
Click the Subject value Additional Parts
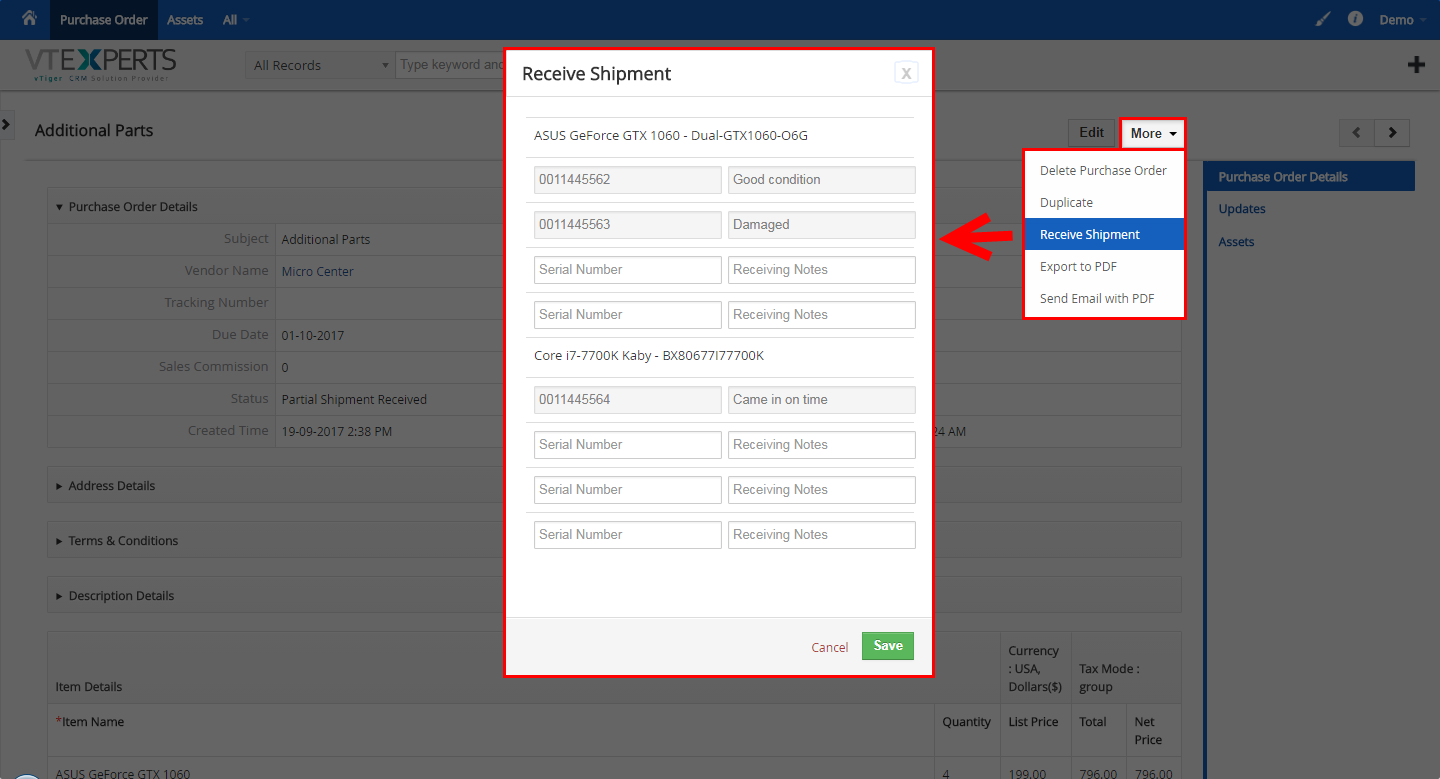click(326, 240)
